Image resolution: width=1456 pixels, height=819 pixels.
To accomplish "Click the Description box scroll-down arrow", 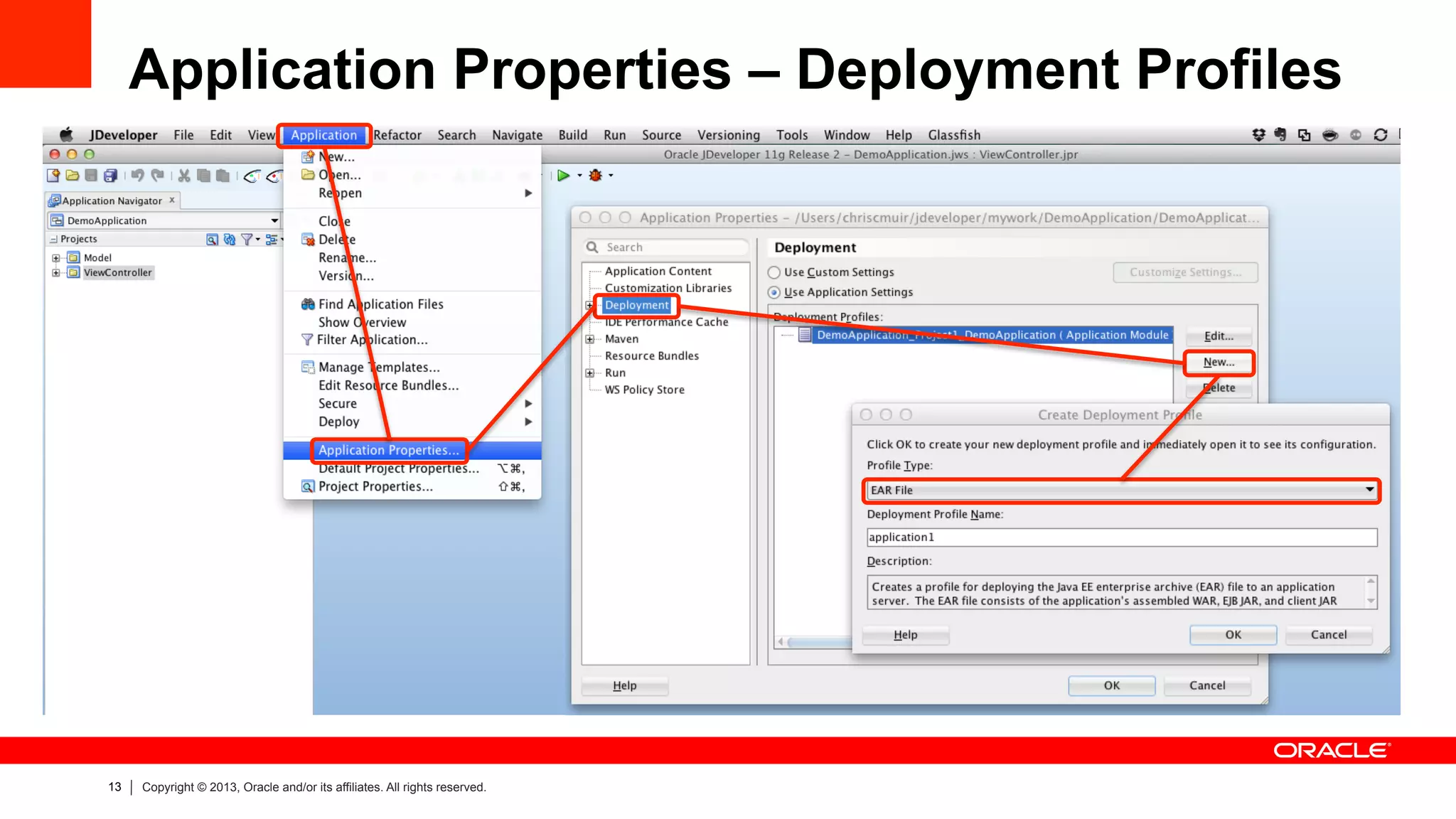I will (x=1371, y=601).
